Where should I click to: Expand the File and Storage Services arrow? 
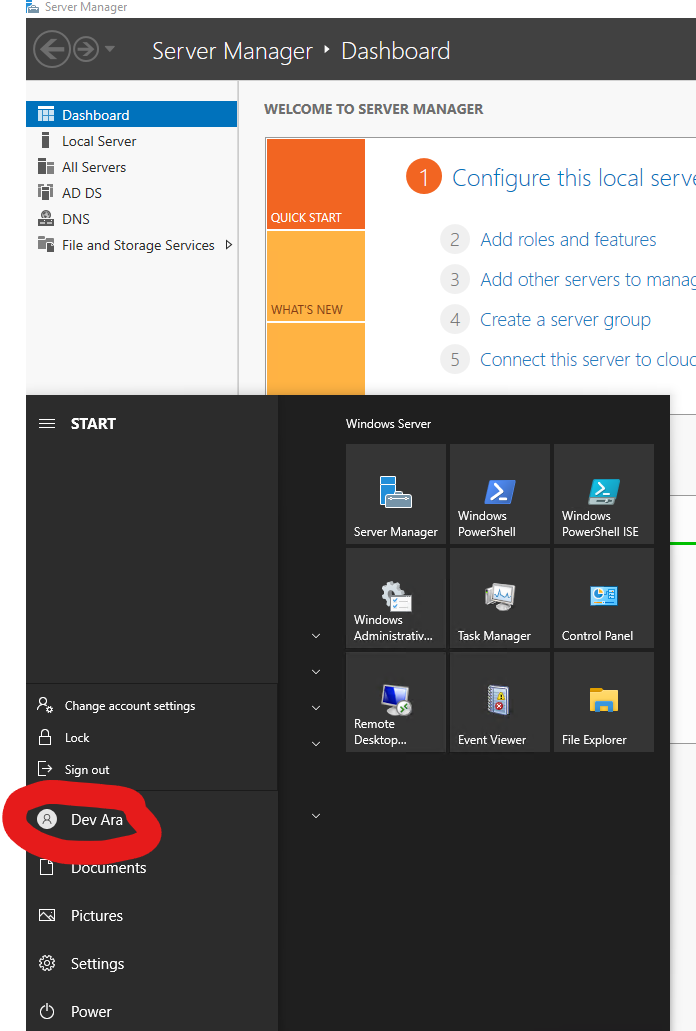pos(229,245)
